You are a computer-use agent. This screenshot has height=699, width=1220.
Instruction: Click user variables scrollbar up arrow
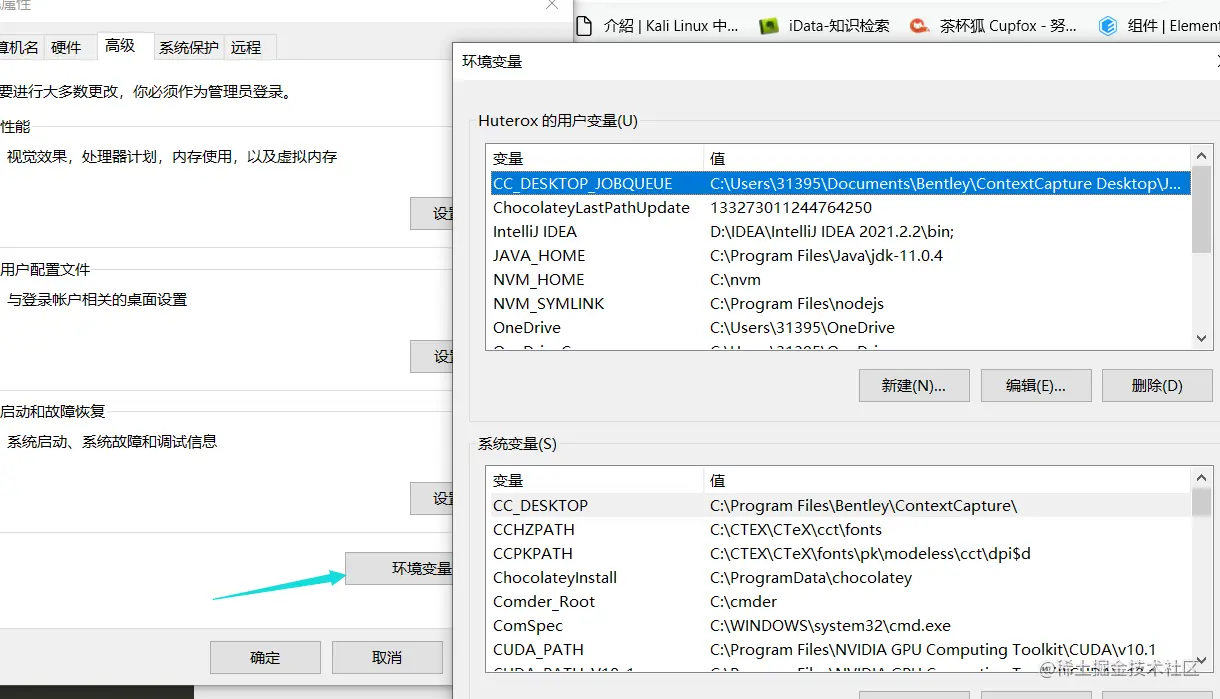click(x=1202, y=156)
